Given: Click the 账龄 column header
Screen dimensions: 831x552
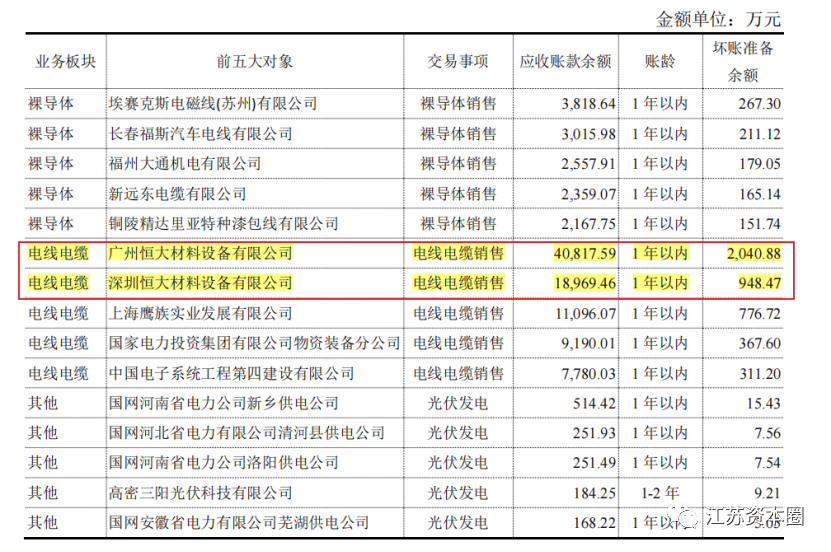Looking at the screenshot, I should pos(660,61).
